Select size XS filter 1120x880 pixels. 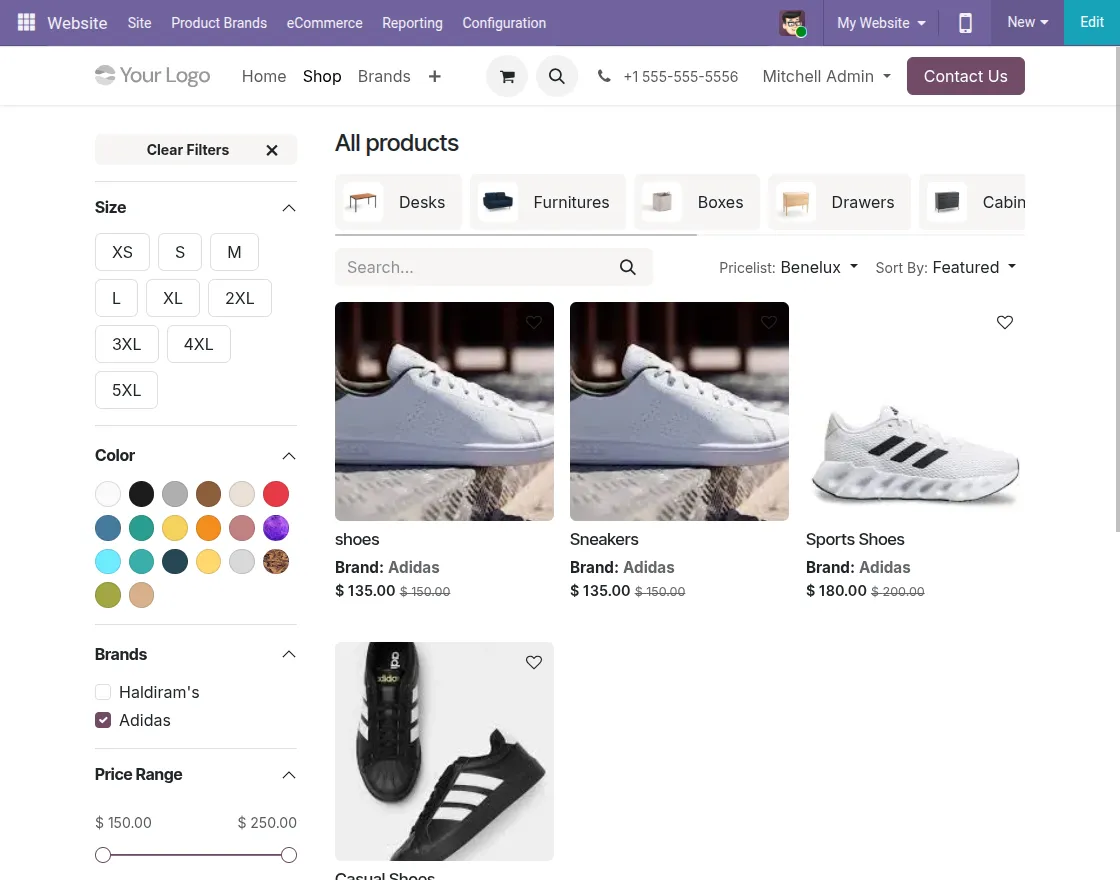122,252
